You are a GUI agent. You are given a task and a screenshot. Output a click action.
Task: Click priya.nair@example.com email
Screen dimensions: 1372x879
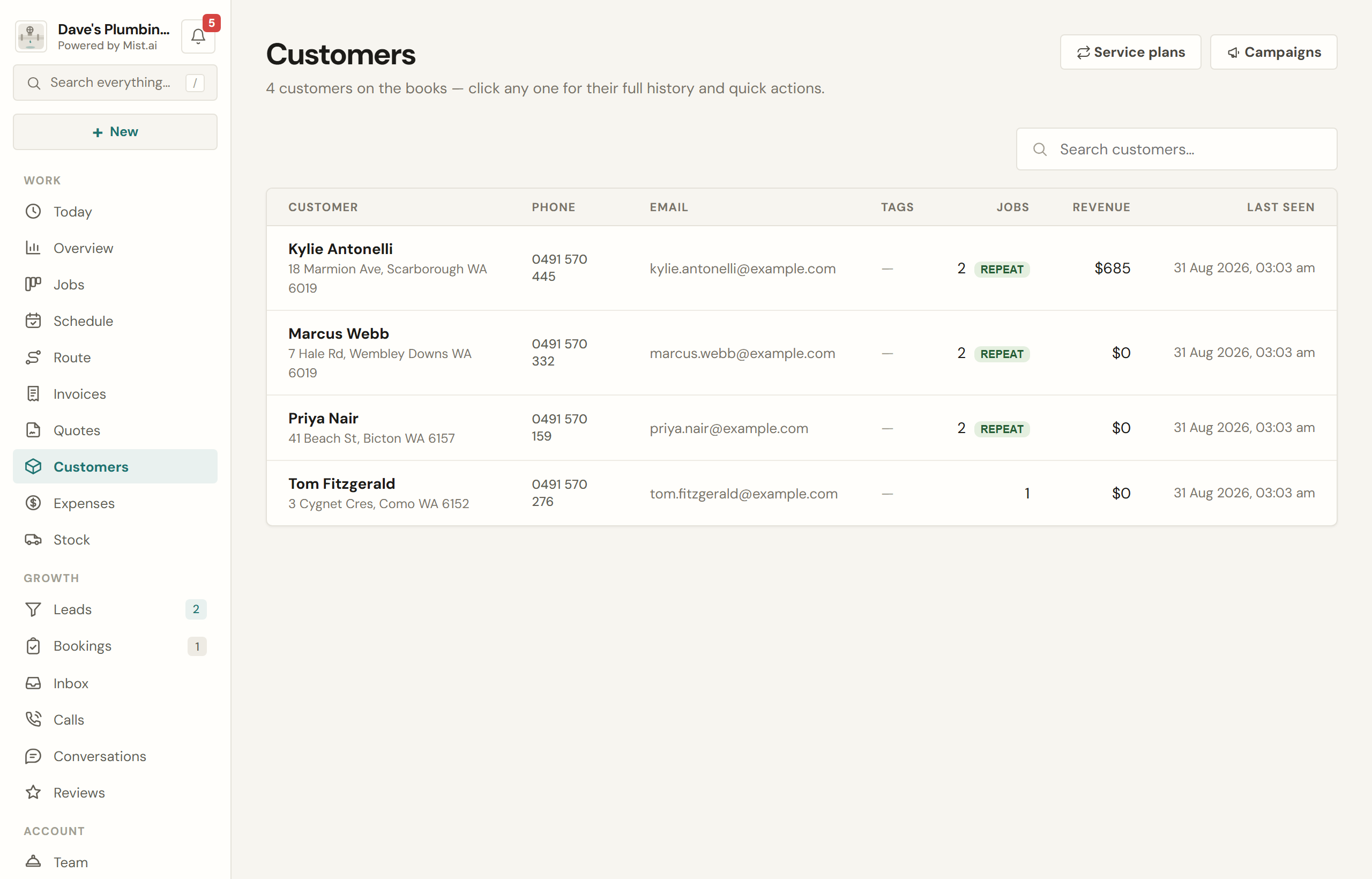pos(729,428)
